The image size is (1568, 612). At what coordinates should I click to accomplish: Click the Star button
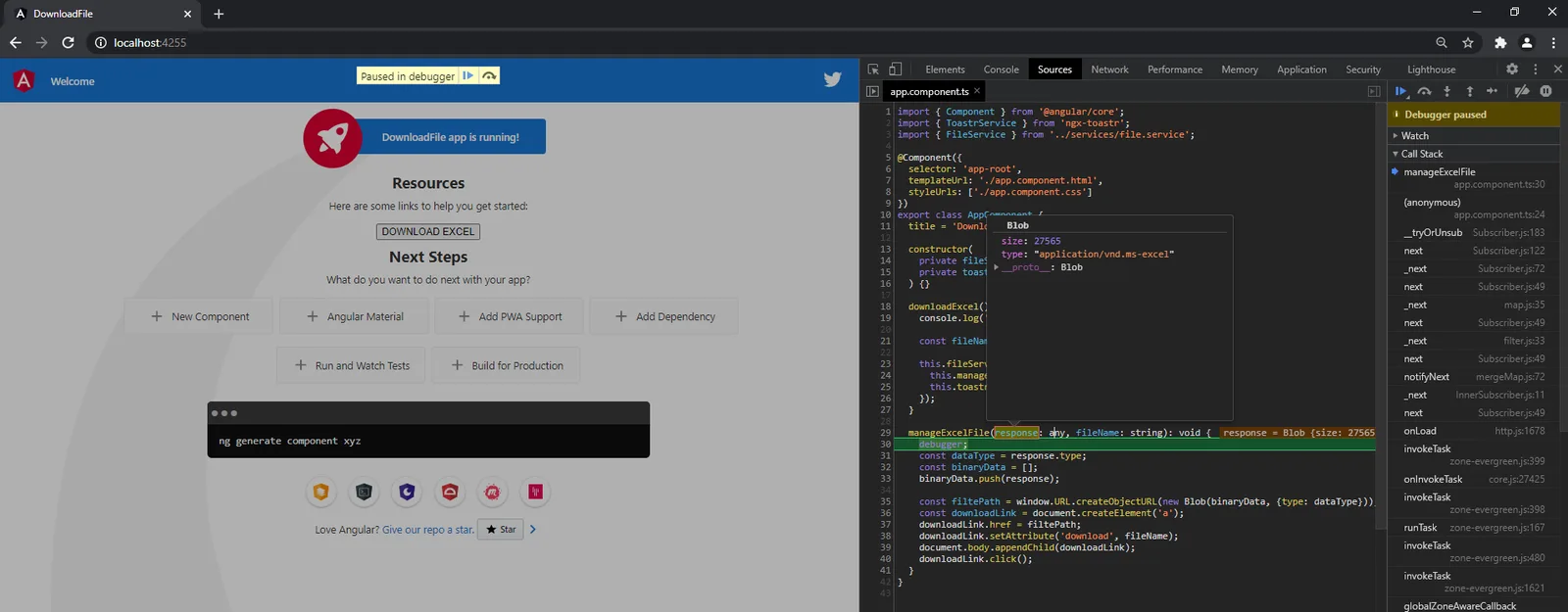[x=500, y=530]
